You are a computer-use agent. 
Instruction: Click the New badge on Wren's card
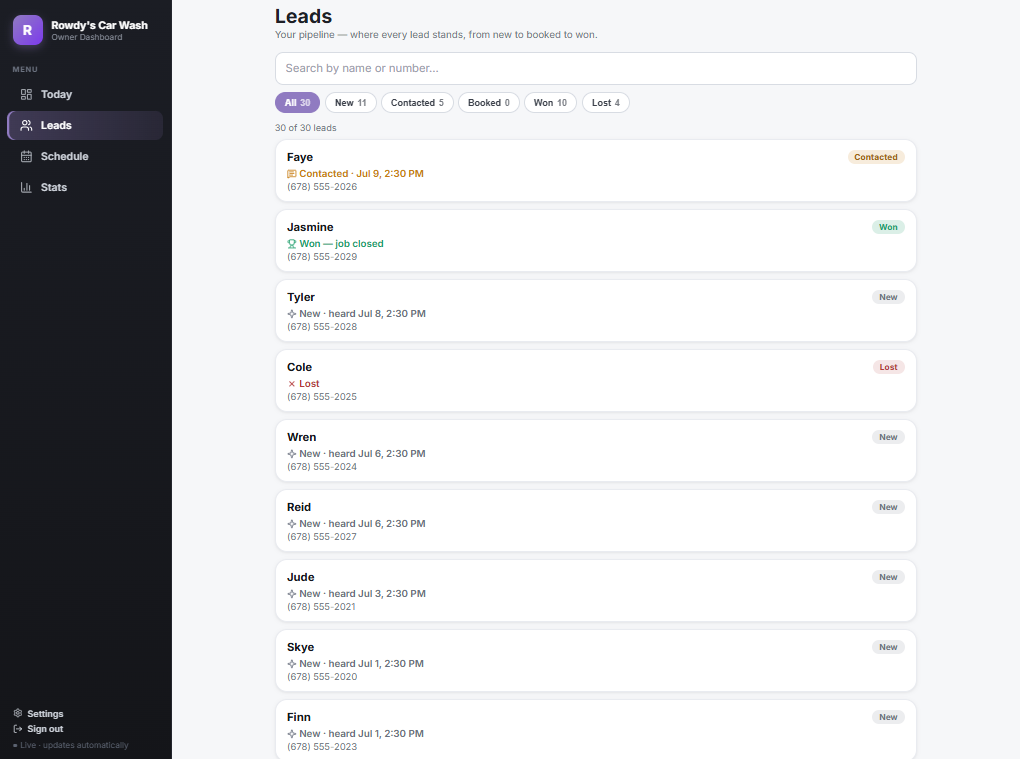[888, 437]
